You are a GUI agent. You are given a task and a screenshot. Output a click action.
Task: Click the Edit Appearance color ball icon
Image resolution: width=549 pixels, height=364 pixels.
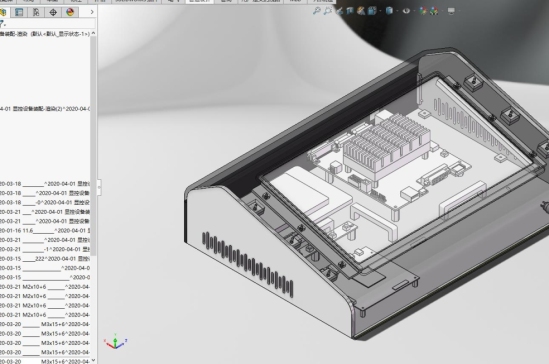(x=423, y=11)
